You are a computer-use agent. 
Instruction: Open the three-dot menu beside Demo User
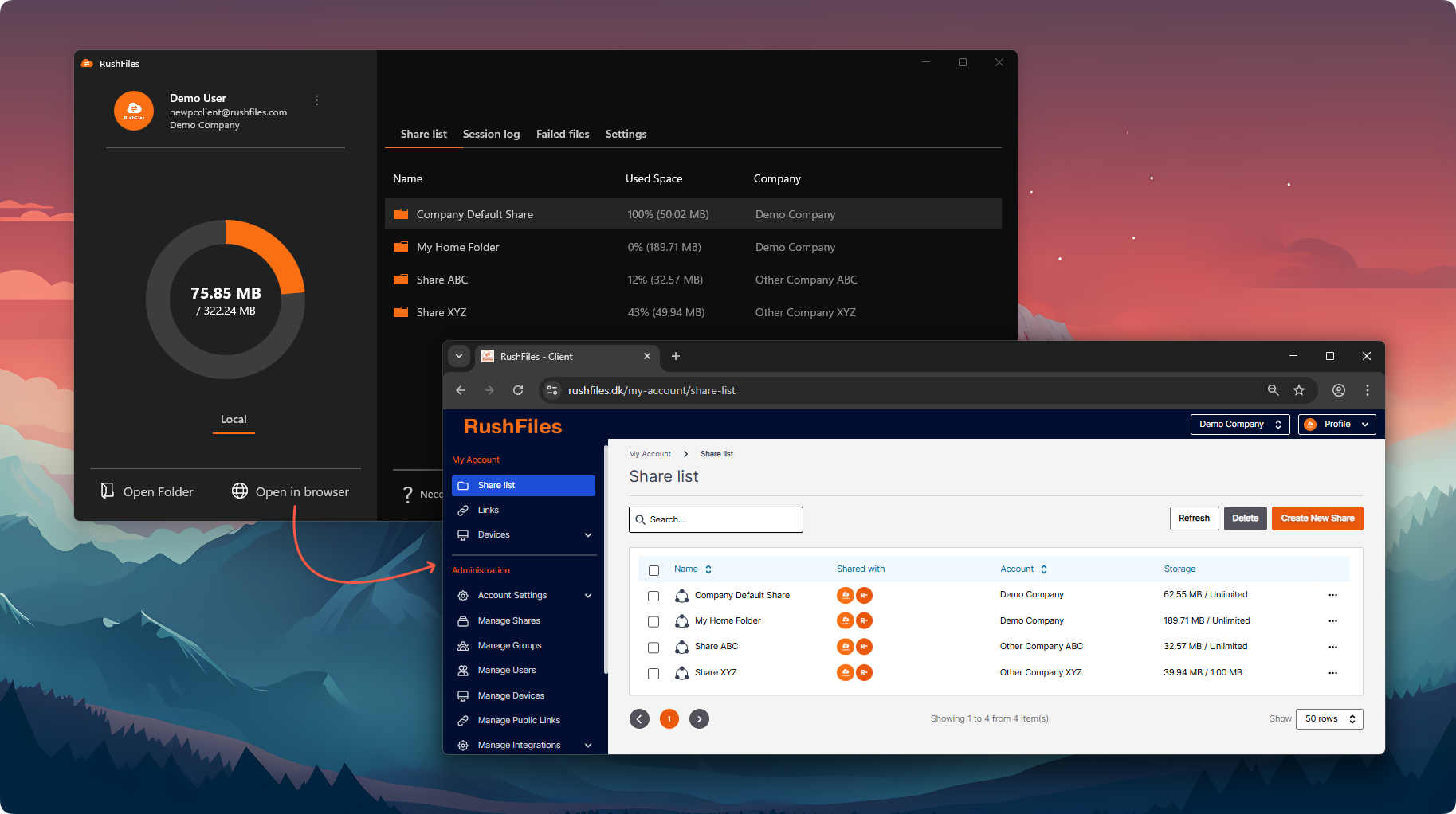(317, 100)
